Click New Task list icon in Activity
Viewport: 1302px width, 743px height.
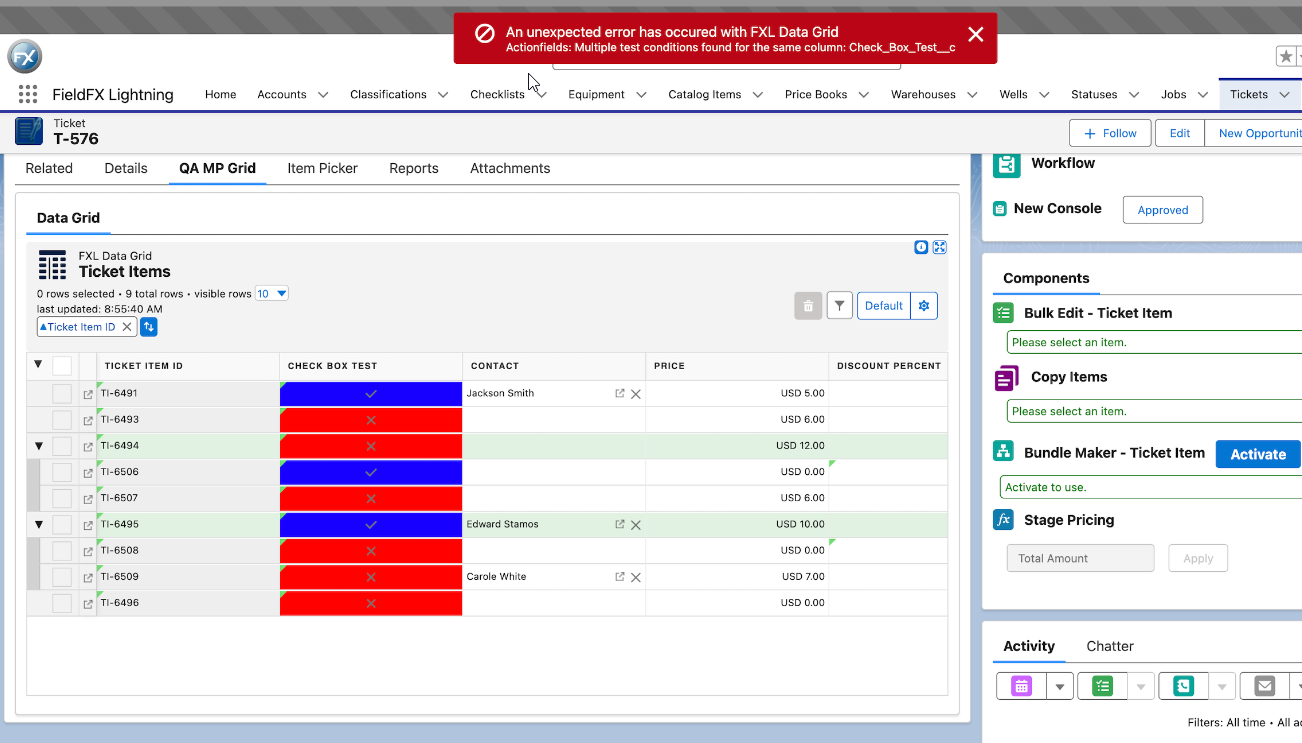pyautogui.click(x=1102, y=686)
